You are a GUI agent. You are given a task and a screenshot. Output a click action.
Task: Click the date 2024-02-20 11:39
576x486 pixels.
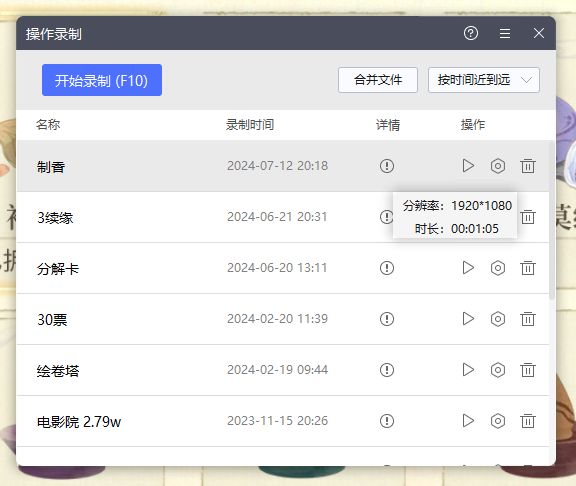pyautogui.click(x=277, y=318)
